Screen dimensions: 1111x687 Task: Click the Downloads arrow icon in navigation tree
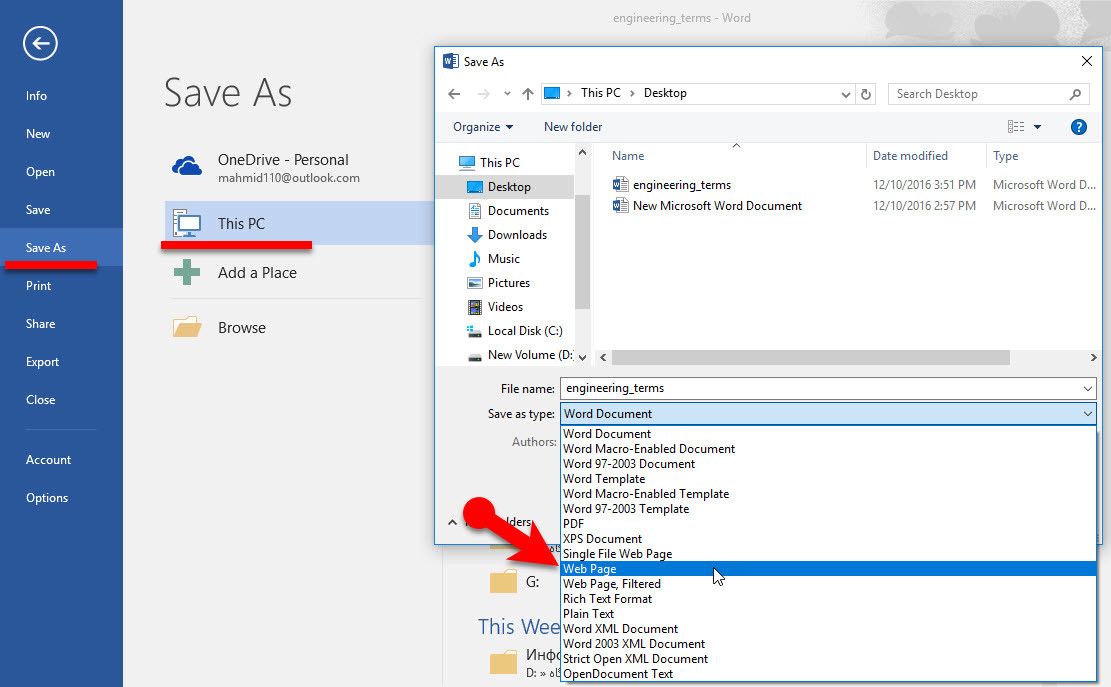point(475,234)
